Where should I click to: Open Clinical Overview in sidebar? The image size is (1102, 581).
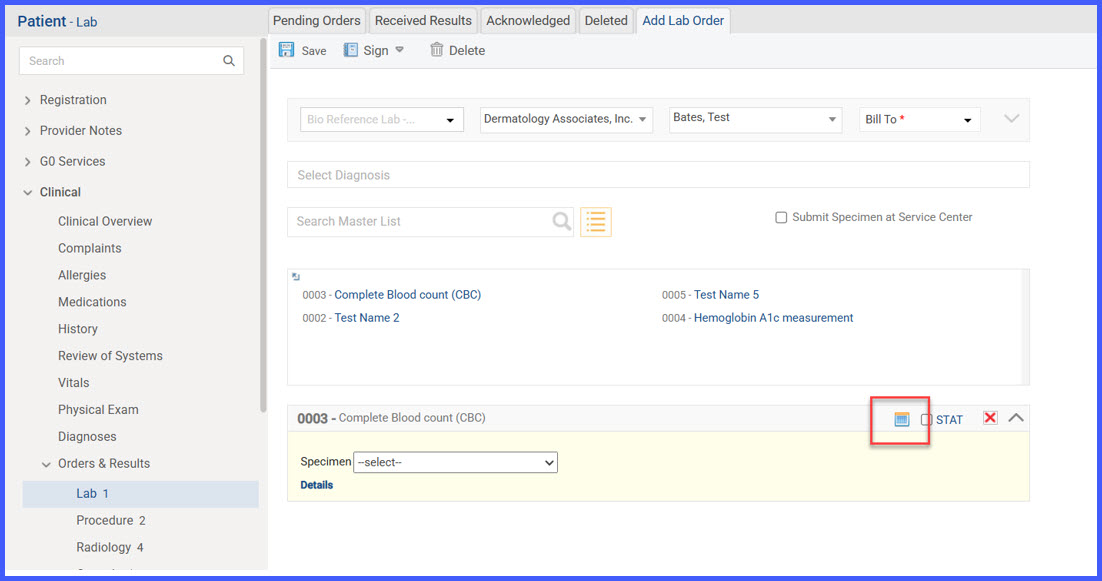click(105, 221)
